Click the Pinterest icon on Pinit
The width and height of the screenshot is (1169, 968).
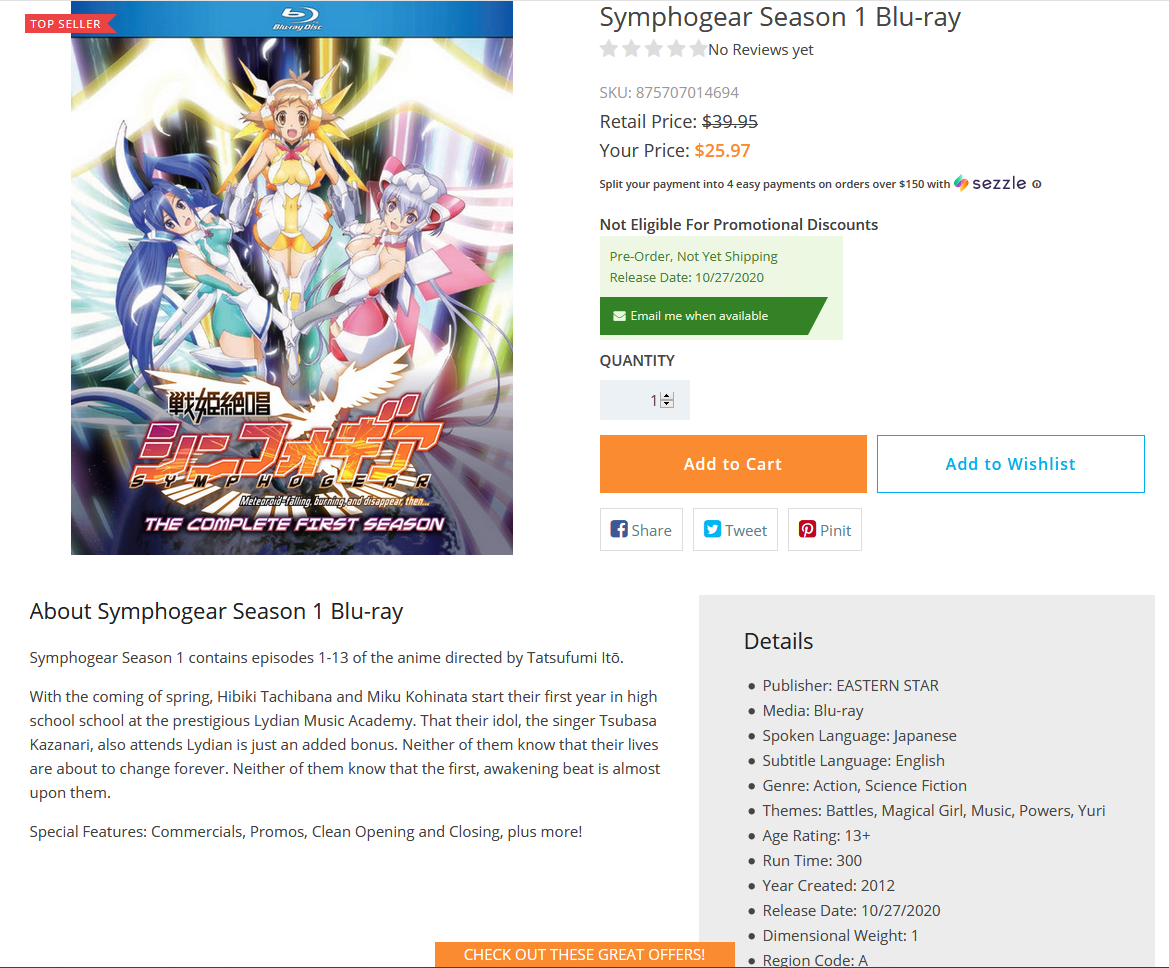807,529
